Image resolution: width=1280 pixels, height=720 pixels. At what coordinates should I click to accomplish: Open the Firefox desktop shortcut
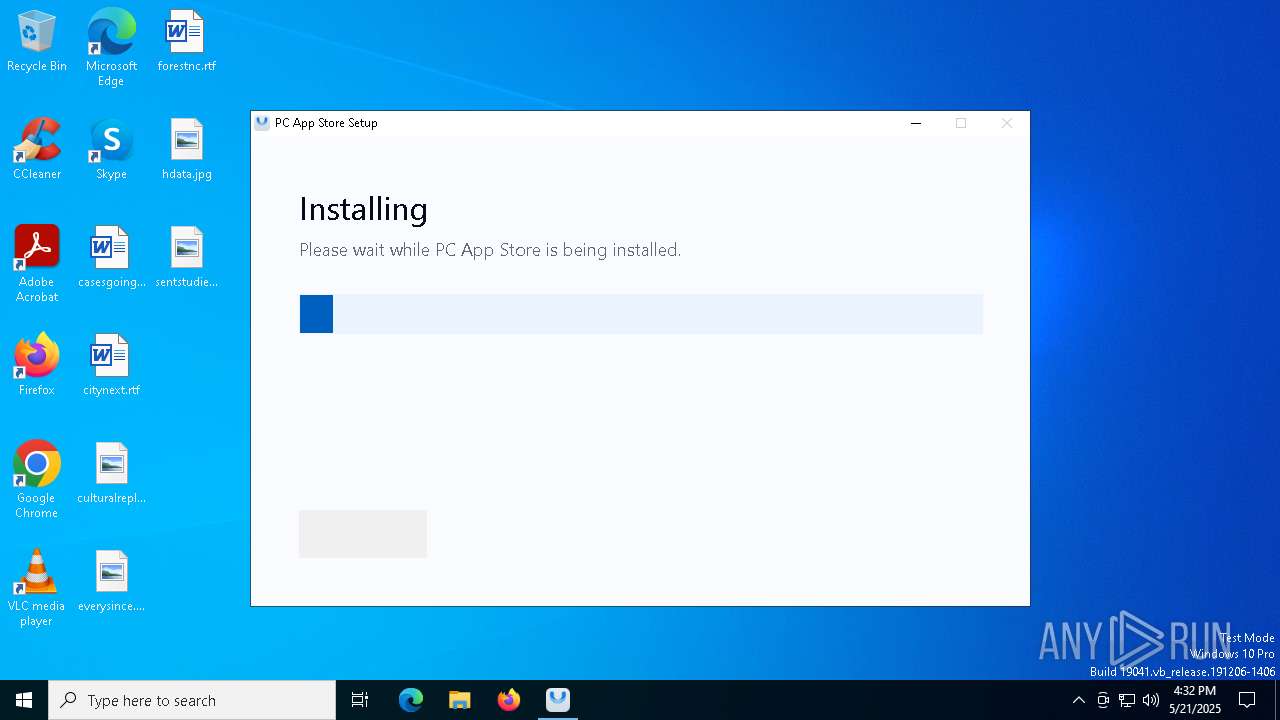[37, 365]
